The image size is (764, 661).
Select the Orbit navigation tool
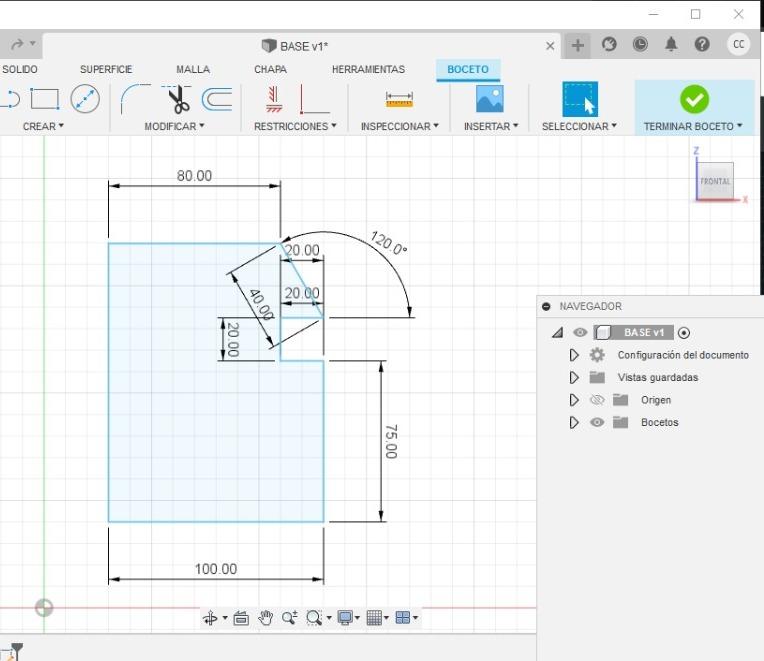click(x=210, y=618)
